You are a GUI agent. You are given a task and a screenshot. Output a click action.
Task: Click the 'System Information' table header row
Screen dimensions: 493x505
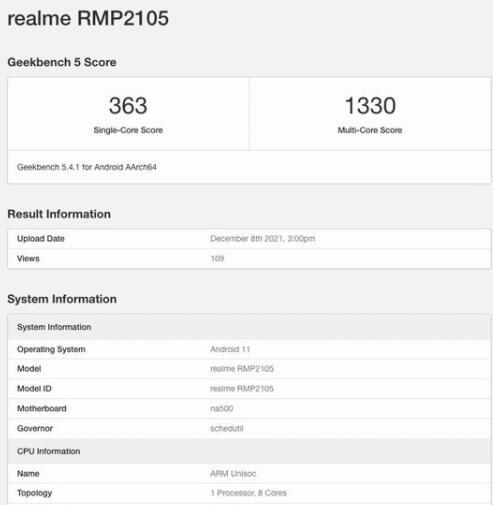pos(249,327)
